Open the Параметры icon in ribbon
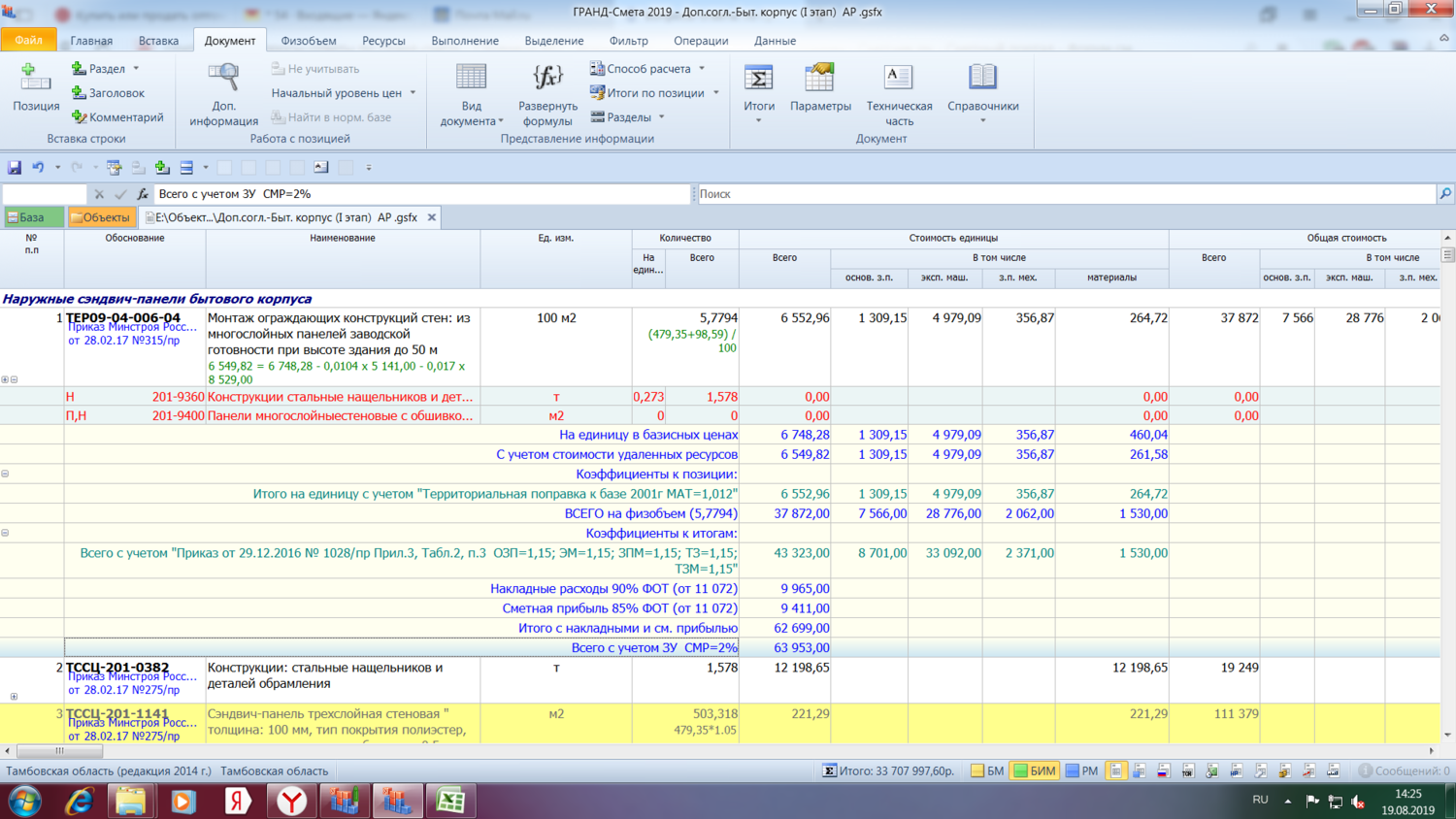 pos(820,78)
